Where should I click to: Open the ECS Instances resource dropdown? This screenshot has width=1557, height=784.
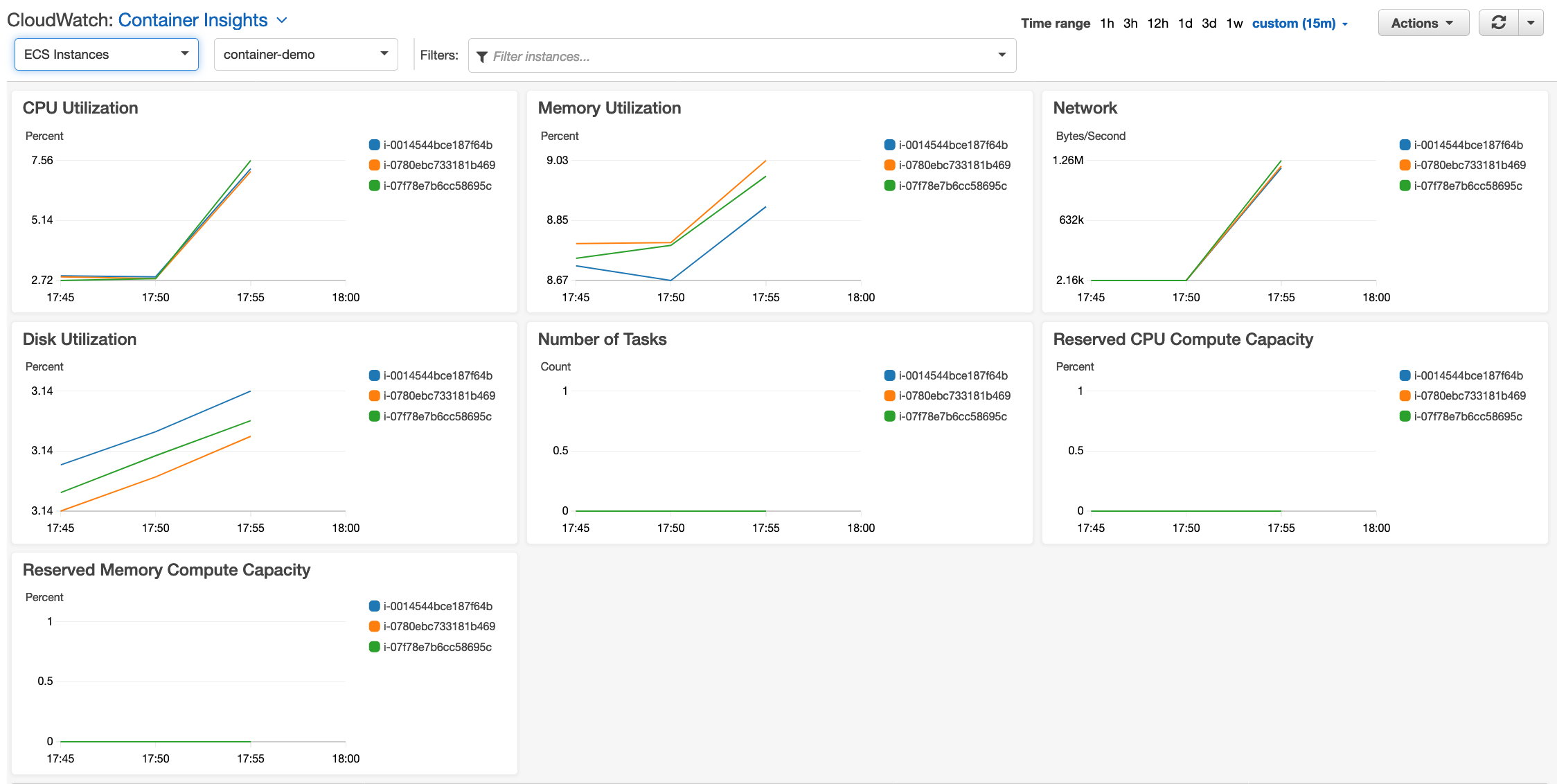coord(107,54)
